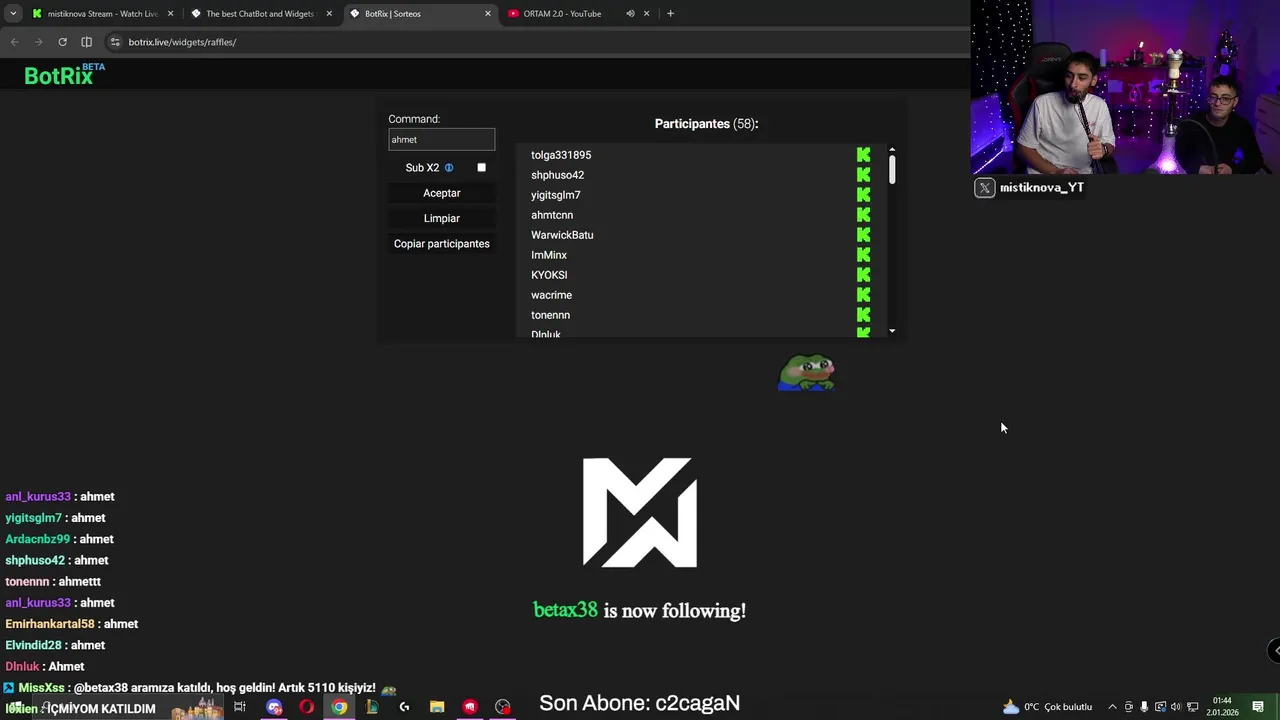Enable the Sub X2 checkbox
This screenshot has height=720, width=1280.
(x=481, y=168)
